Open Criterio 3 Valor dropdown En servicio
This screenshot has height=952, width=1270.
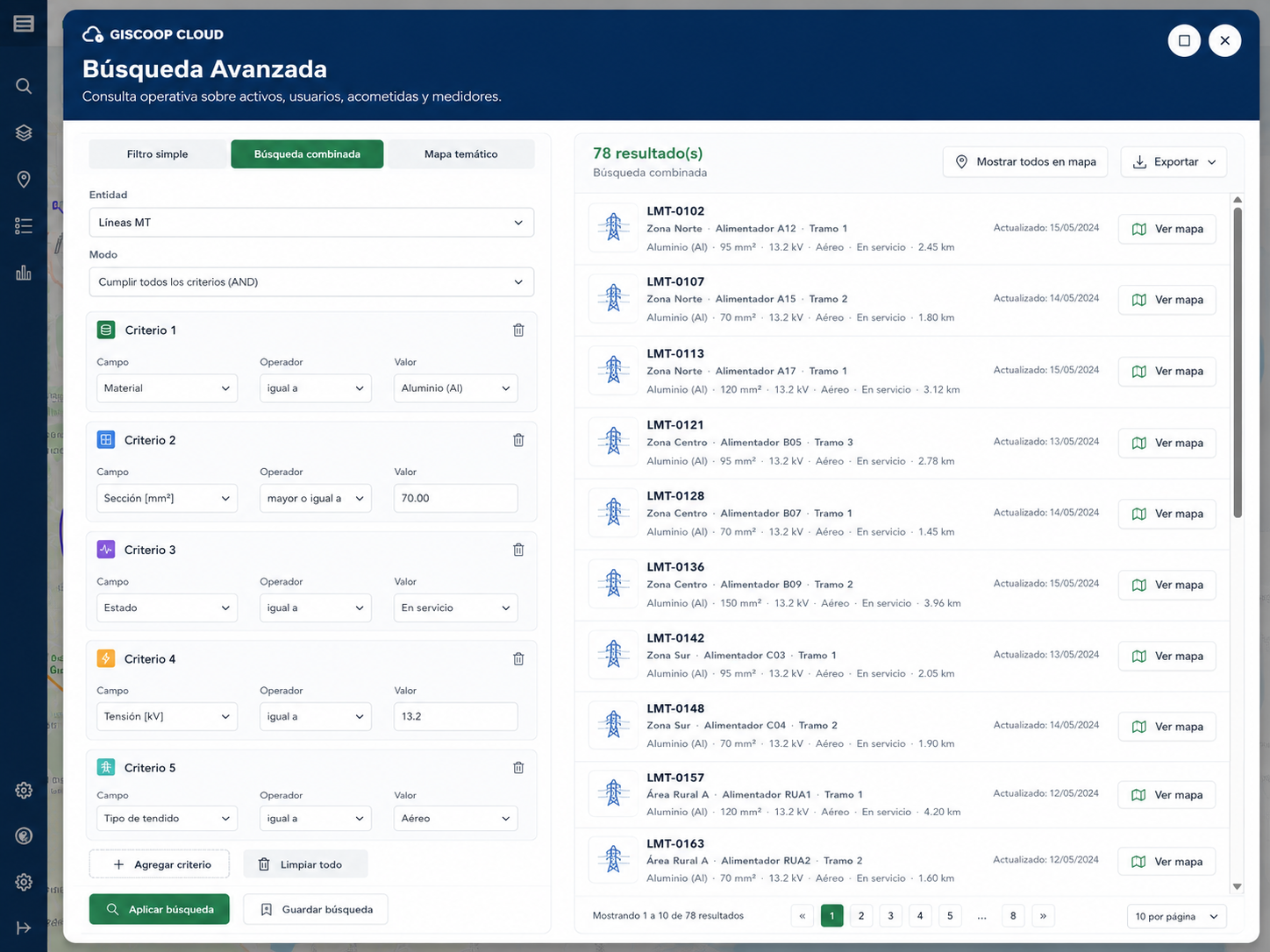click(456, 607)
